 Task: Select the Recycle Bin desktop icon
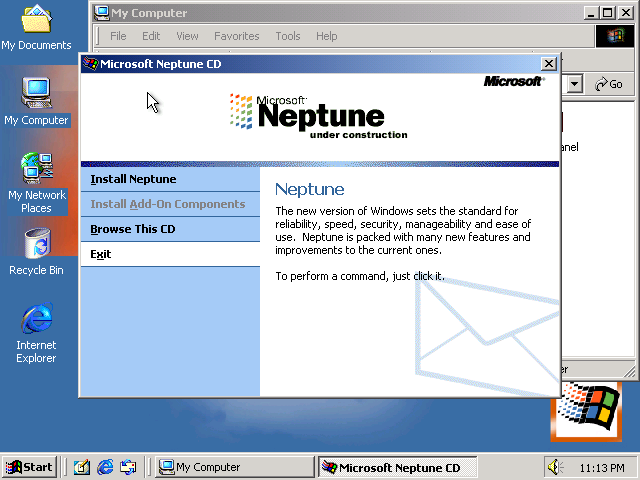(36, 252)
